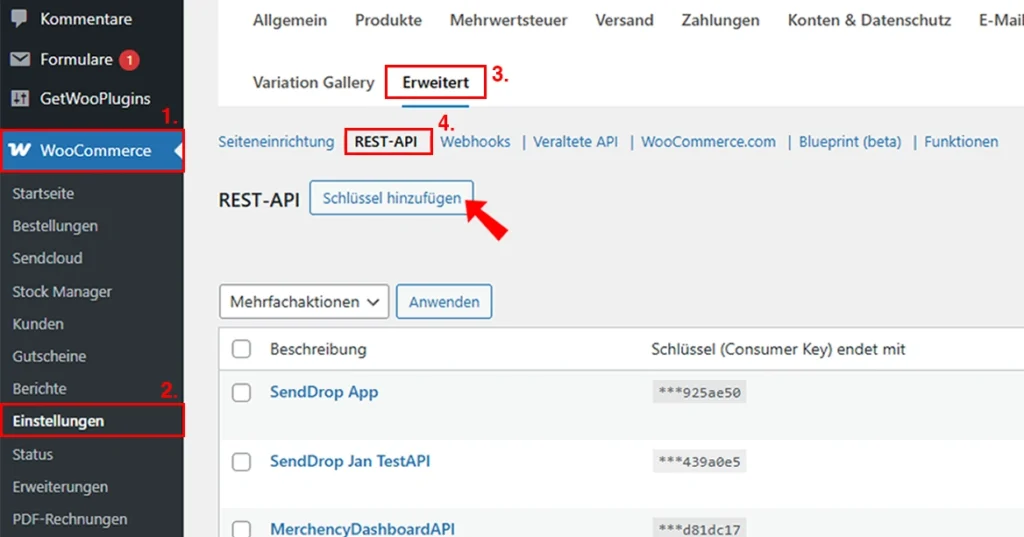Open the Webhooks sub-link
This screenshot has height=537, width=1024.
[475, 142]
